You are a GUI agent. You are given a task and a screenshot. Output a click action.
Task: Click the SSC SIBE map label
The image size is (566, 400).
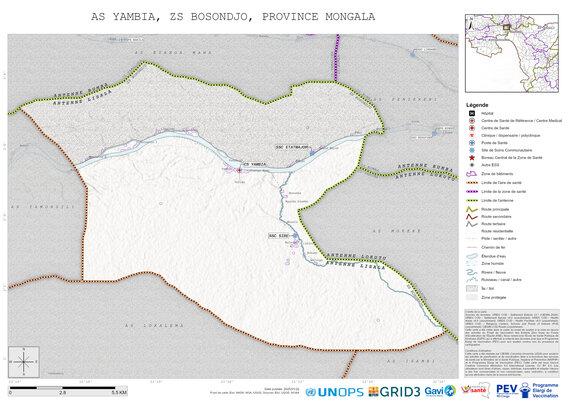279,236
